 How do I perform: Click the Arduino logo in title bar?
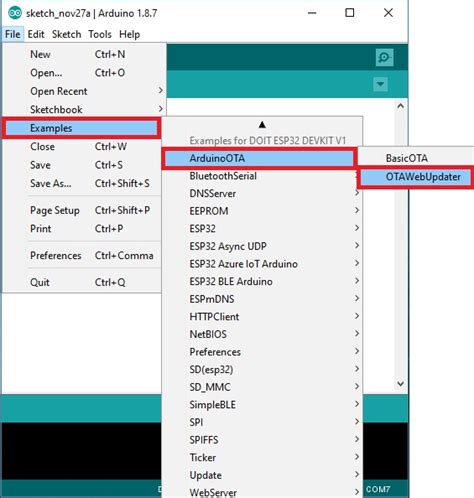(x=15, y=13)
